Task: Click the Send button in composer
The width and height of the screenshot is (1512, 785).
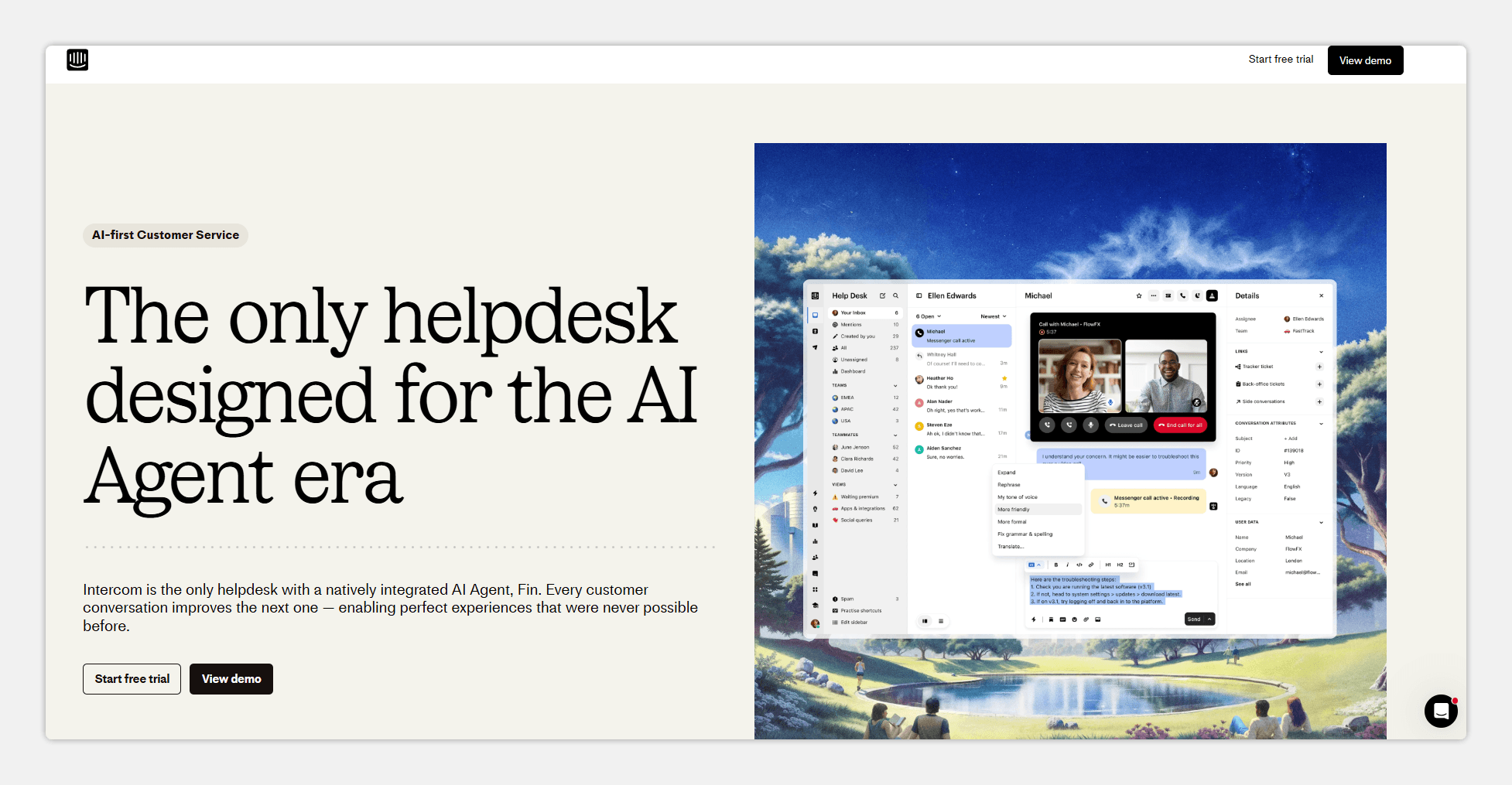Action: point(1195,619)
